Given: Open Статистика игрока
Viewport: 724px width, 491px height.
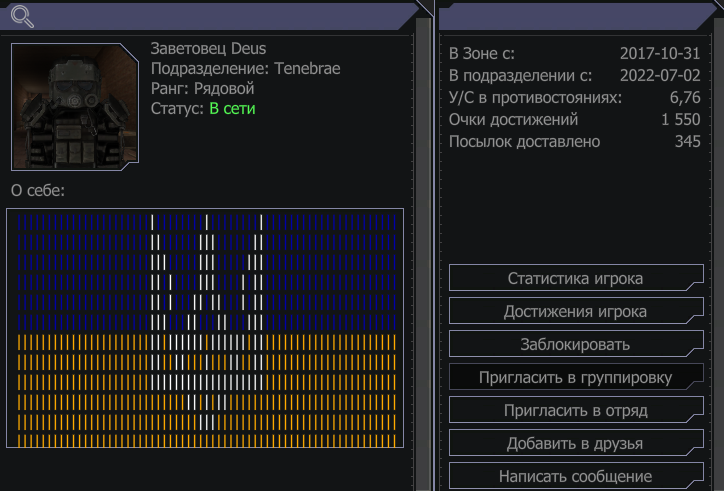Looking at the screenshot, I should (576, 278).
